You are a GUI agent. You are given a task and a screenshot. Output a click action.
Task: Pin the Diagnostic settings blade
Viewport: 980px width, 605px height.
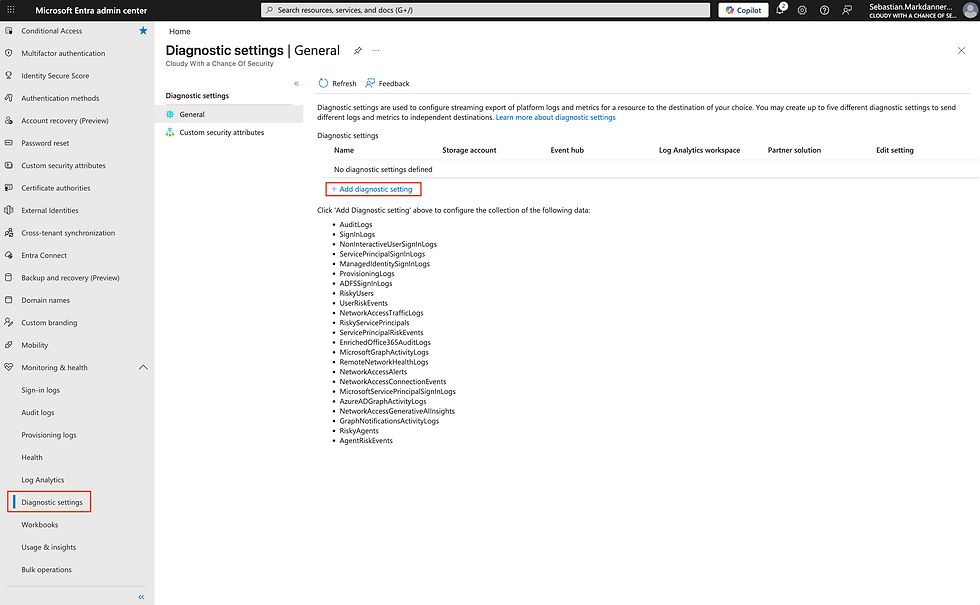click(x=358, y=51)
